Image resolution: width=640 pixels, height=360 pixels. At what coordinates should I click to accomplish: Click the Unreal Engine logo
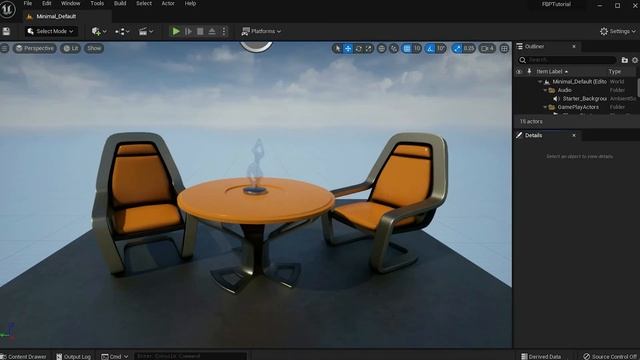pyautogui.click(x=8, y=9)
